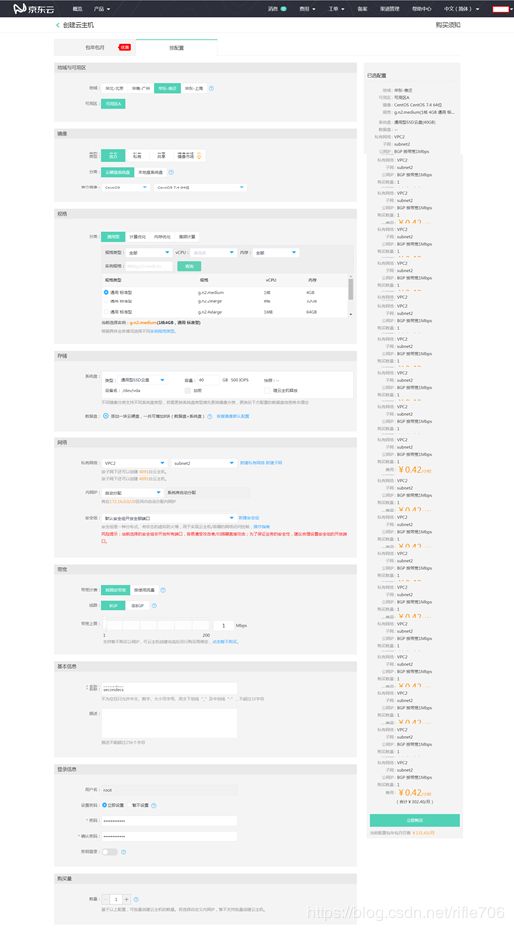Viewport: 514px width, 931px height.
Task: Open help icon beside password setting radios
Action: click(x=154, y=806)
